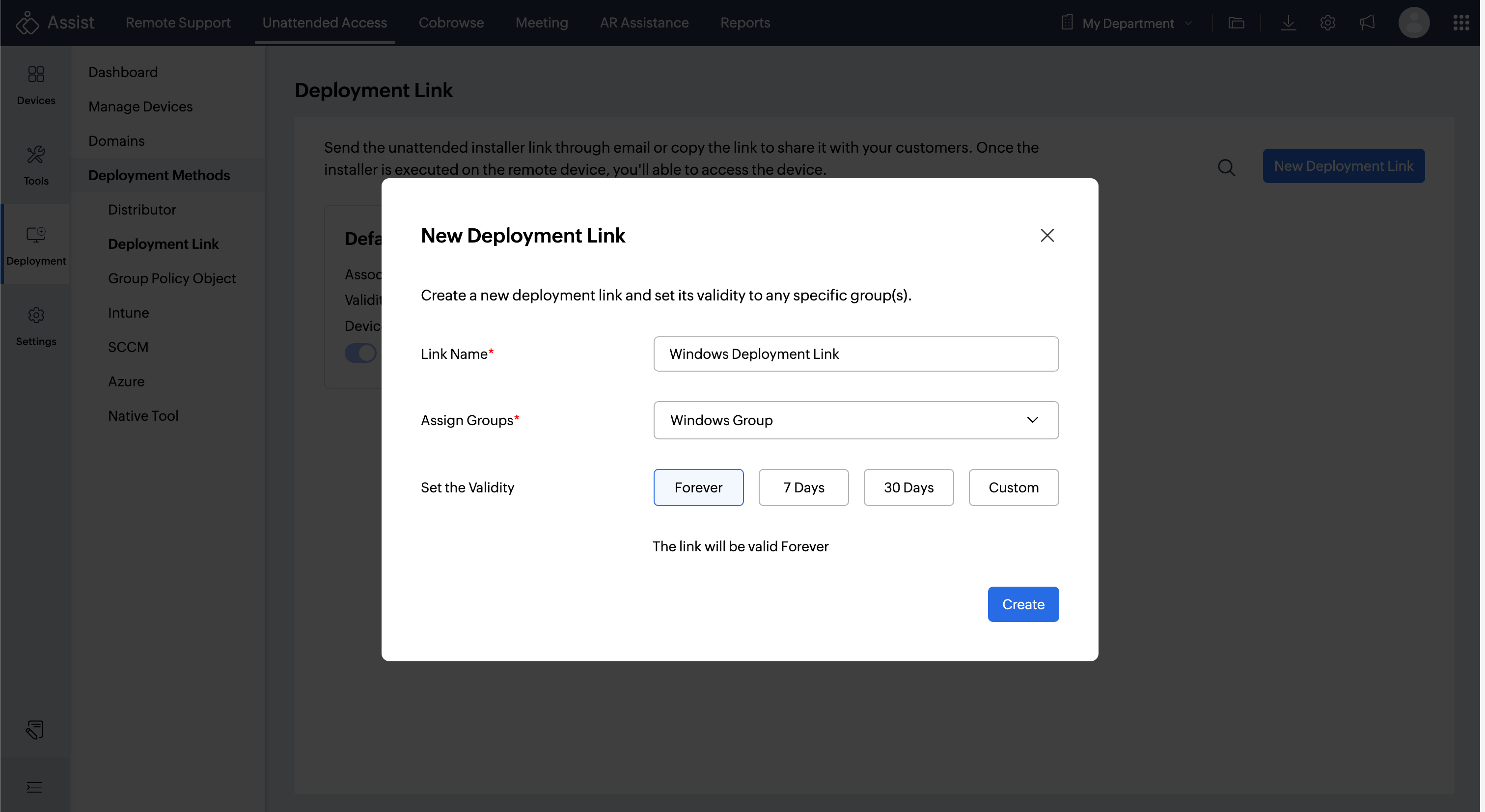
Task: Collapse the sidebar with bottom menu icon
Action: click(x=34, y=787)
